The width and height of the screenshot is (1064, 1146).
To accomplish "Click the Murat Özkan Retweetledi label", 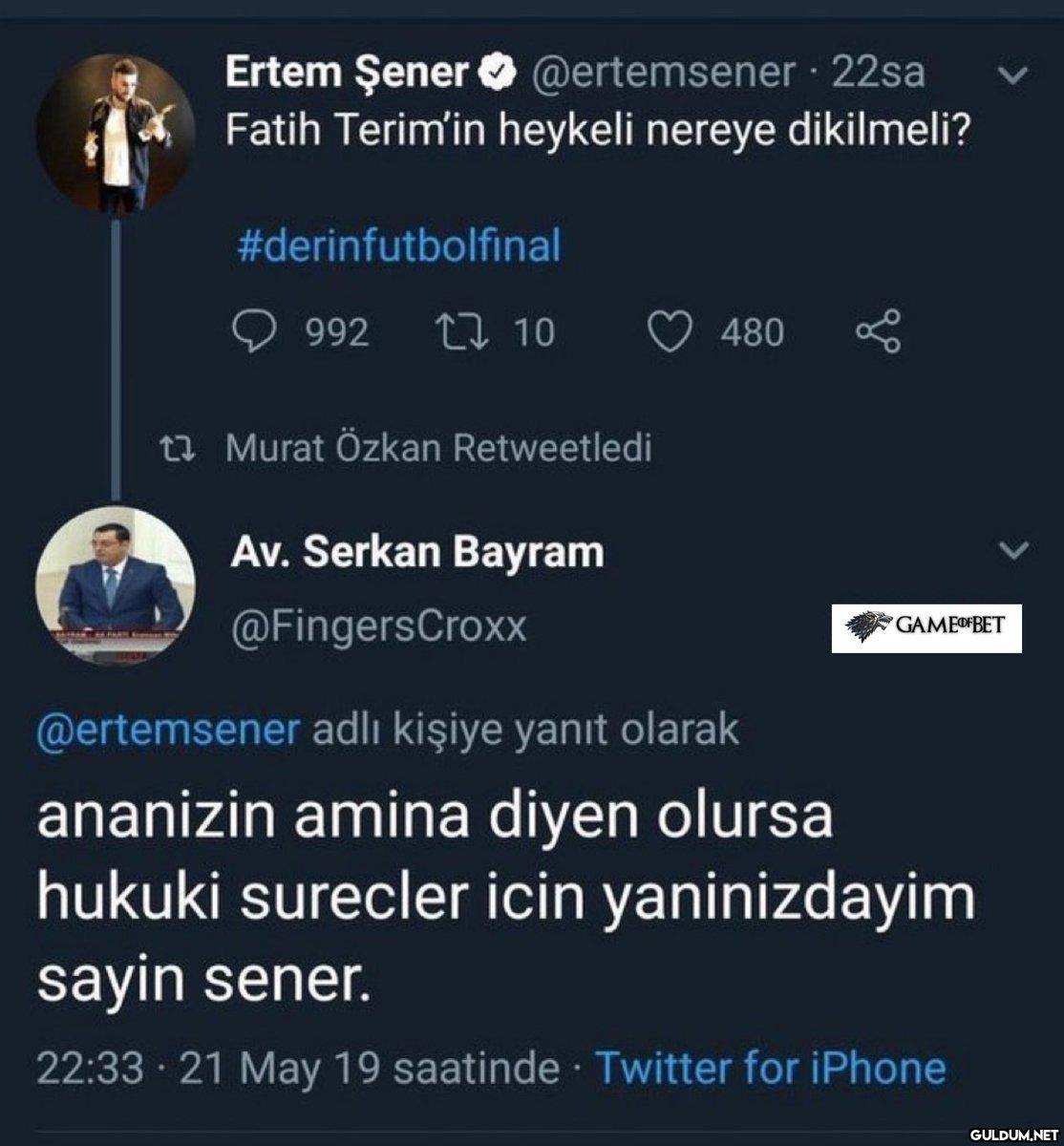I will coord(438,447).
